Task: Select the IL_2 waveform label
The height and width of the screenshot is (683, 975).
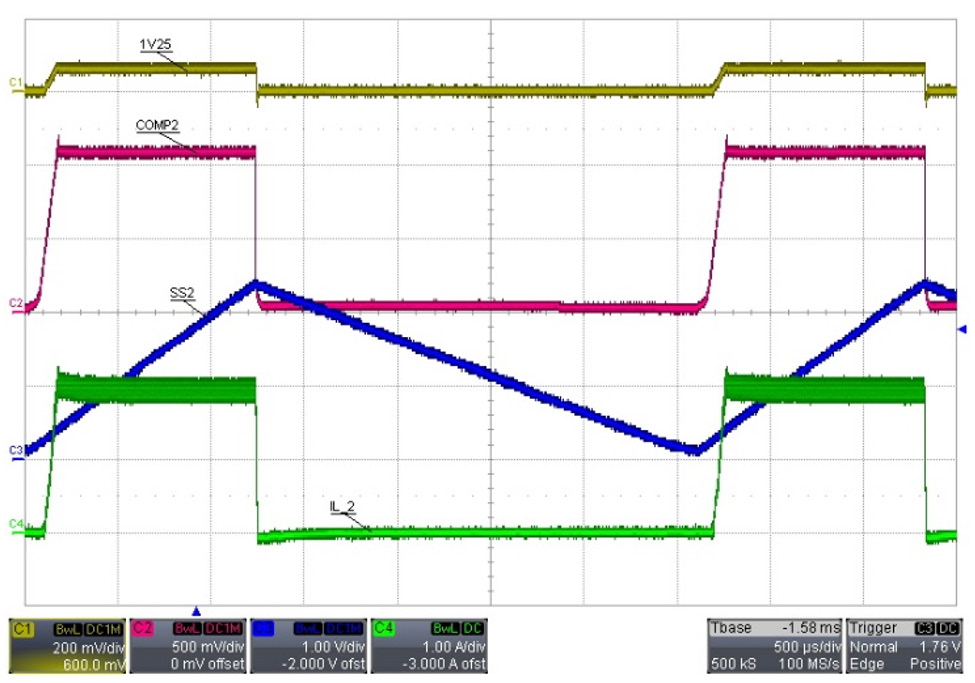Action: pyautogui.click(x=343, y=508)
